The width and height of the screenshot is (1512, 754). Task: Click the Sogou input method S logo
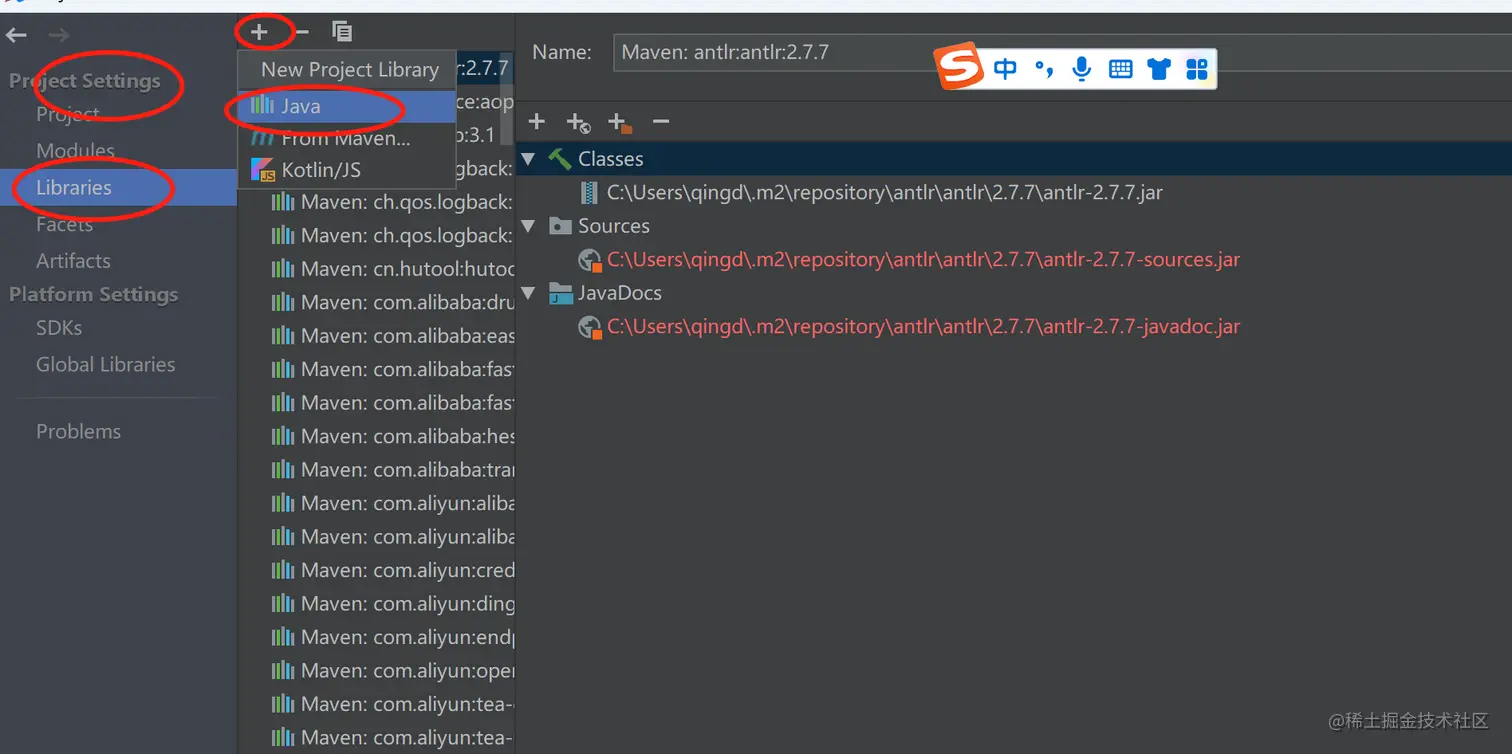click(959, 67)
